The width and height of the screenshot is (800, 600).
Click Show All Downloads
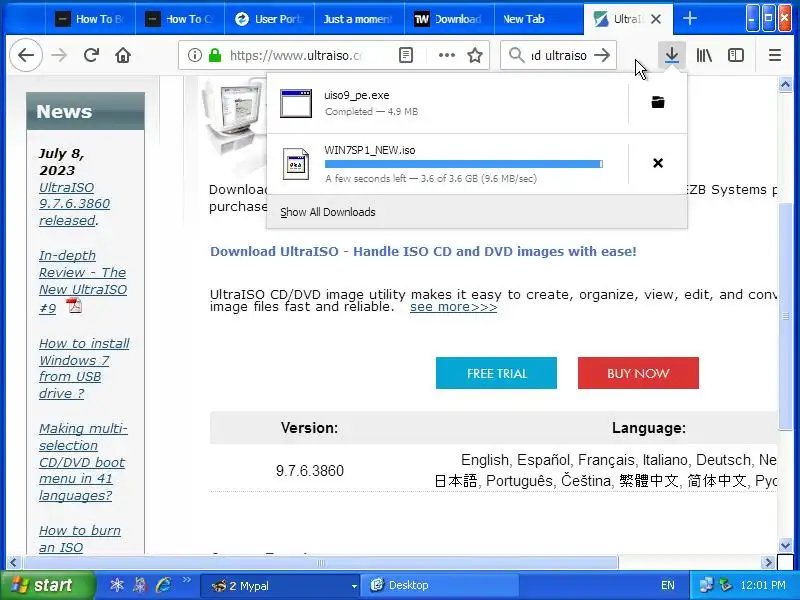(x=477, y=212)
